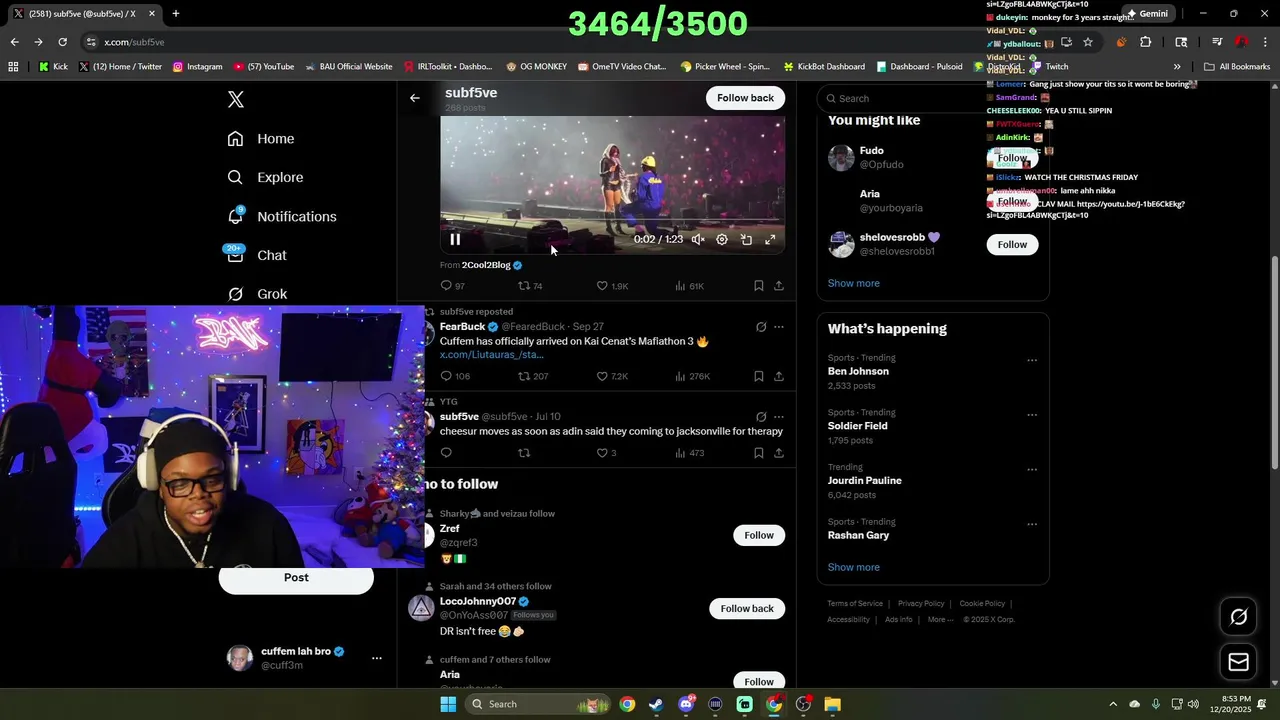Open the x.com/Liutauras_ link

492,355
